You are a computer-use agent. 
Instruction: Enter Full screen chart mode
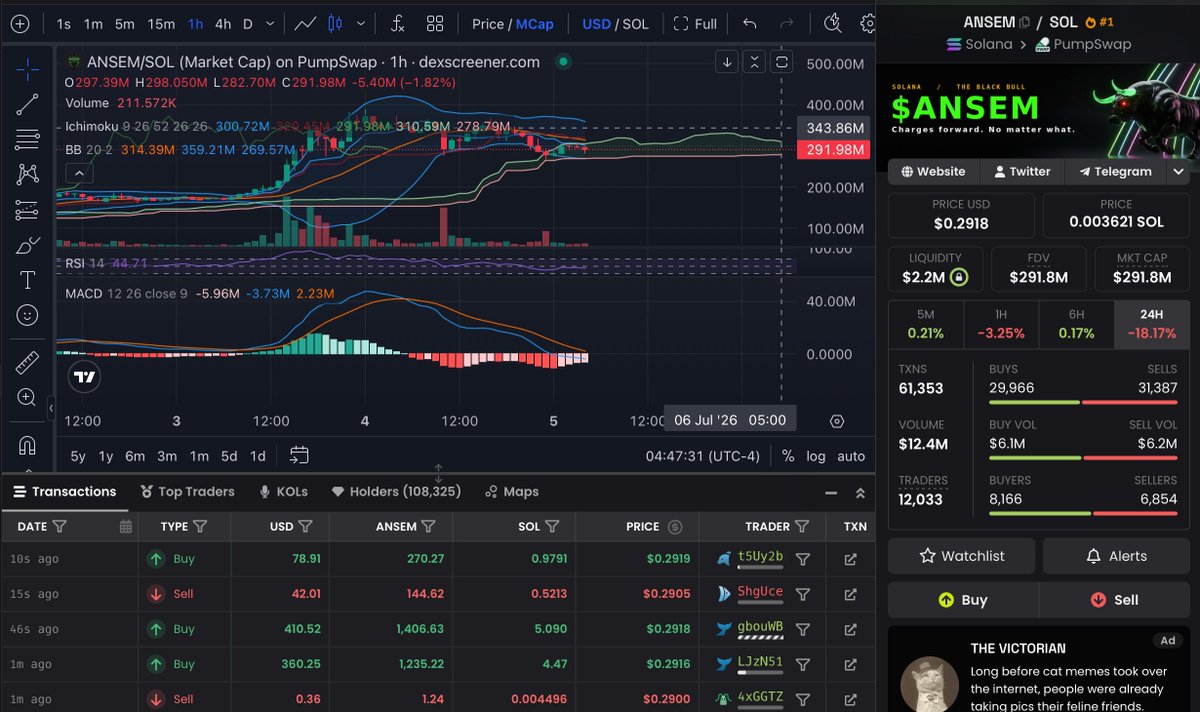pos(695,23)
